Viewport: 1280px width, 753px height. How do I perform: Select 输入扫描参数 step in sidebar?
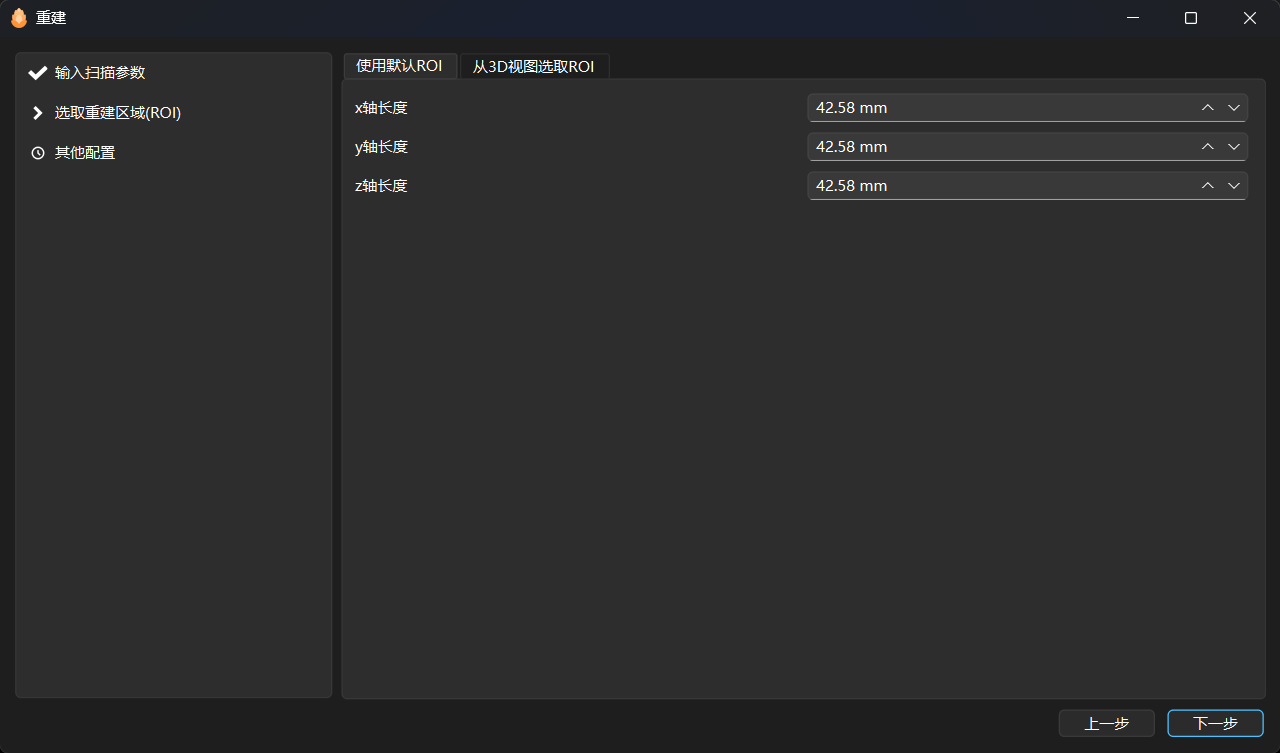(100, 73)
